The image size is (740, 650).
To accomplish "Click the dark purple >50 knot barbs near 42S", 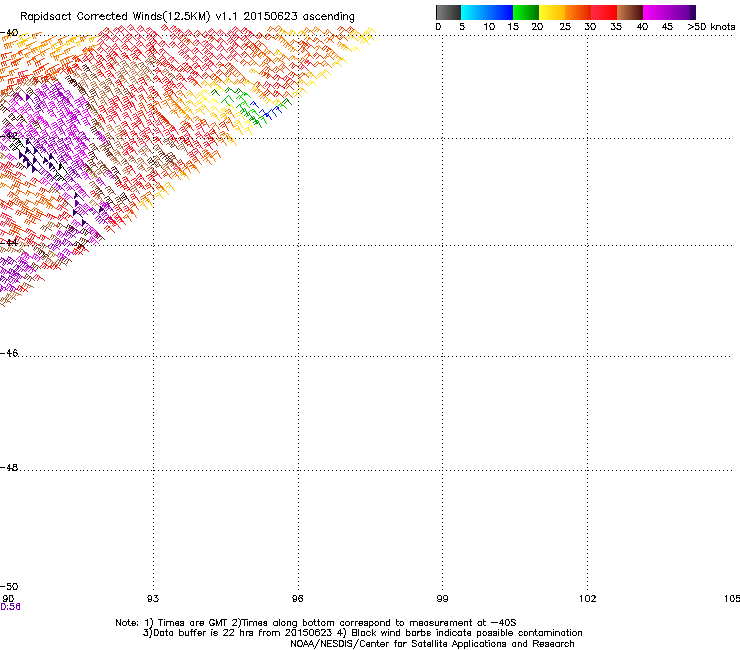I will tap(40, 158).
